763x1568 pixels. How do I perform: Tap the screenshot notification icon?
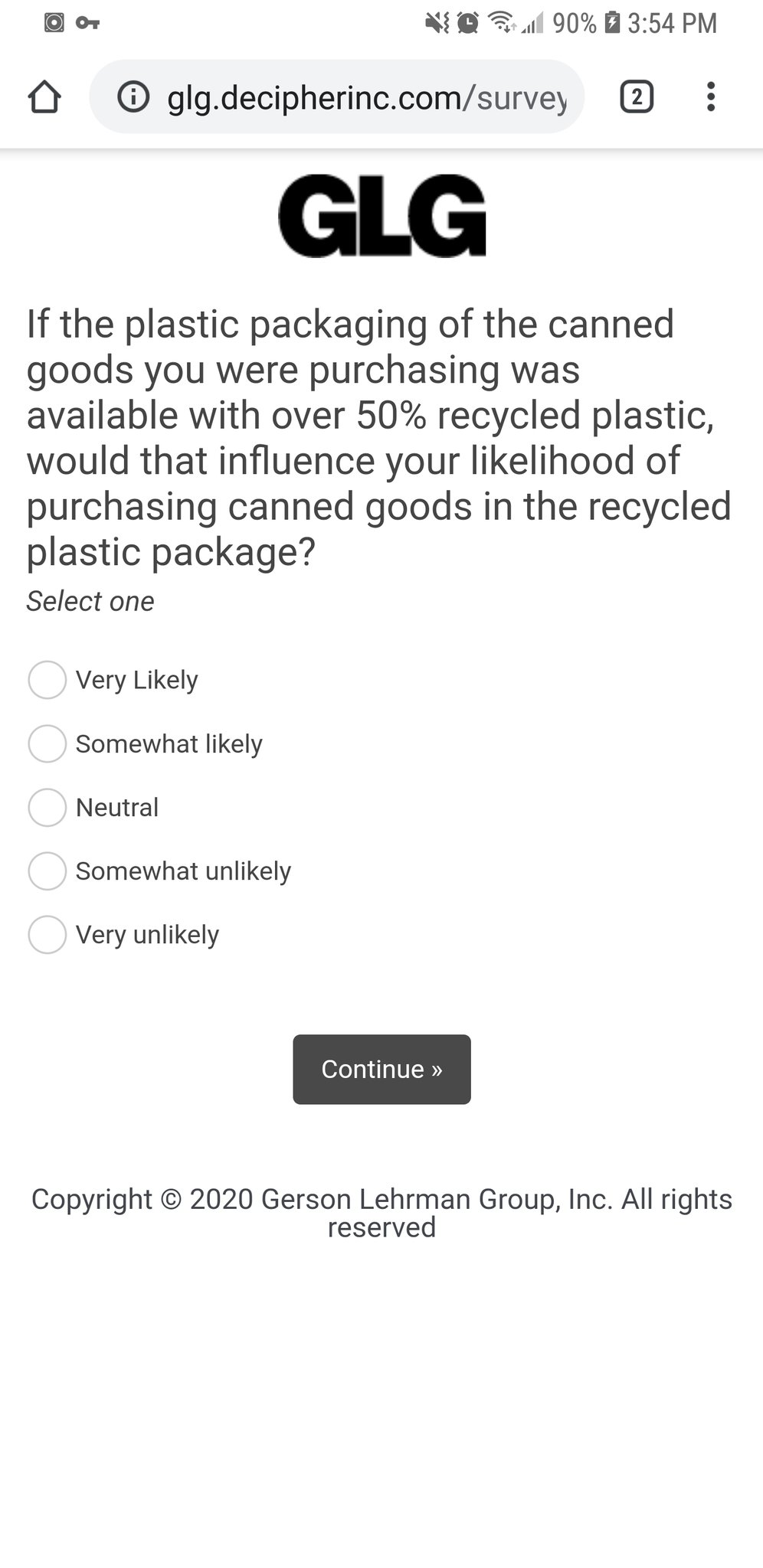coord(54,23)
